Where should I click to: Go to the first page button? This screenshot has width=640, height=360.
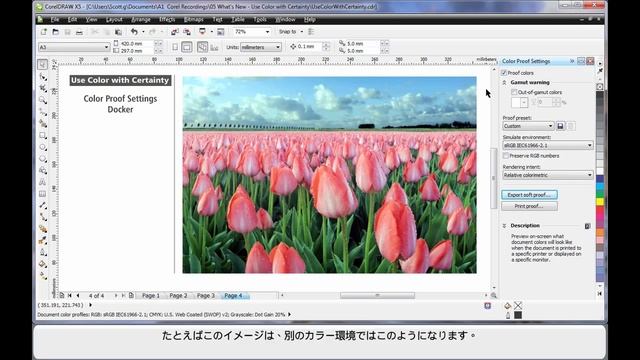[70, 296]
